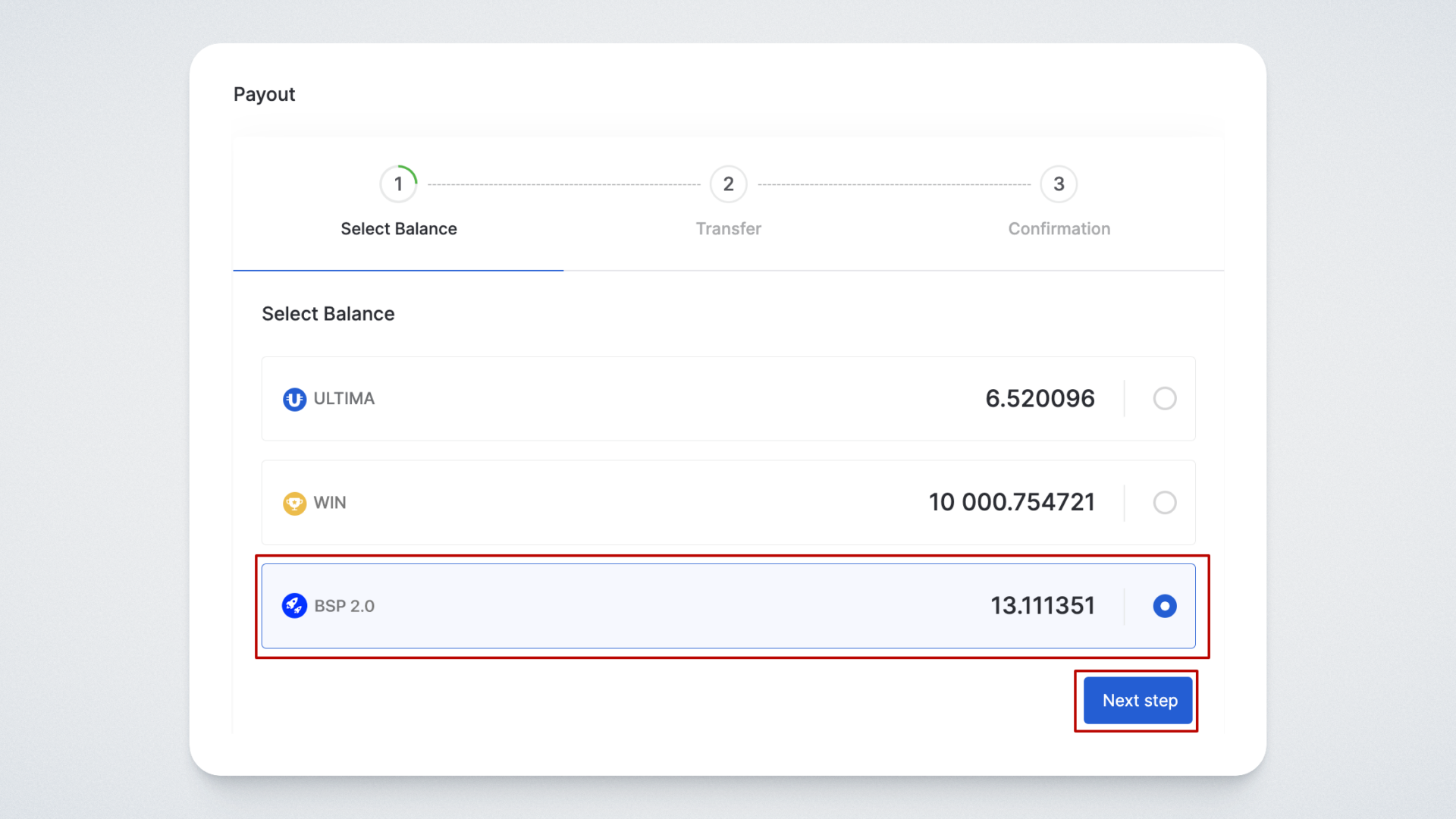Click the WIN currency label
The width and height of the screenshot is (1456, 819).
pyautogui.click(x=330, y=503)
